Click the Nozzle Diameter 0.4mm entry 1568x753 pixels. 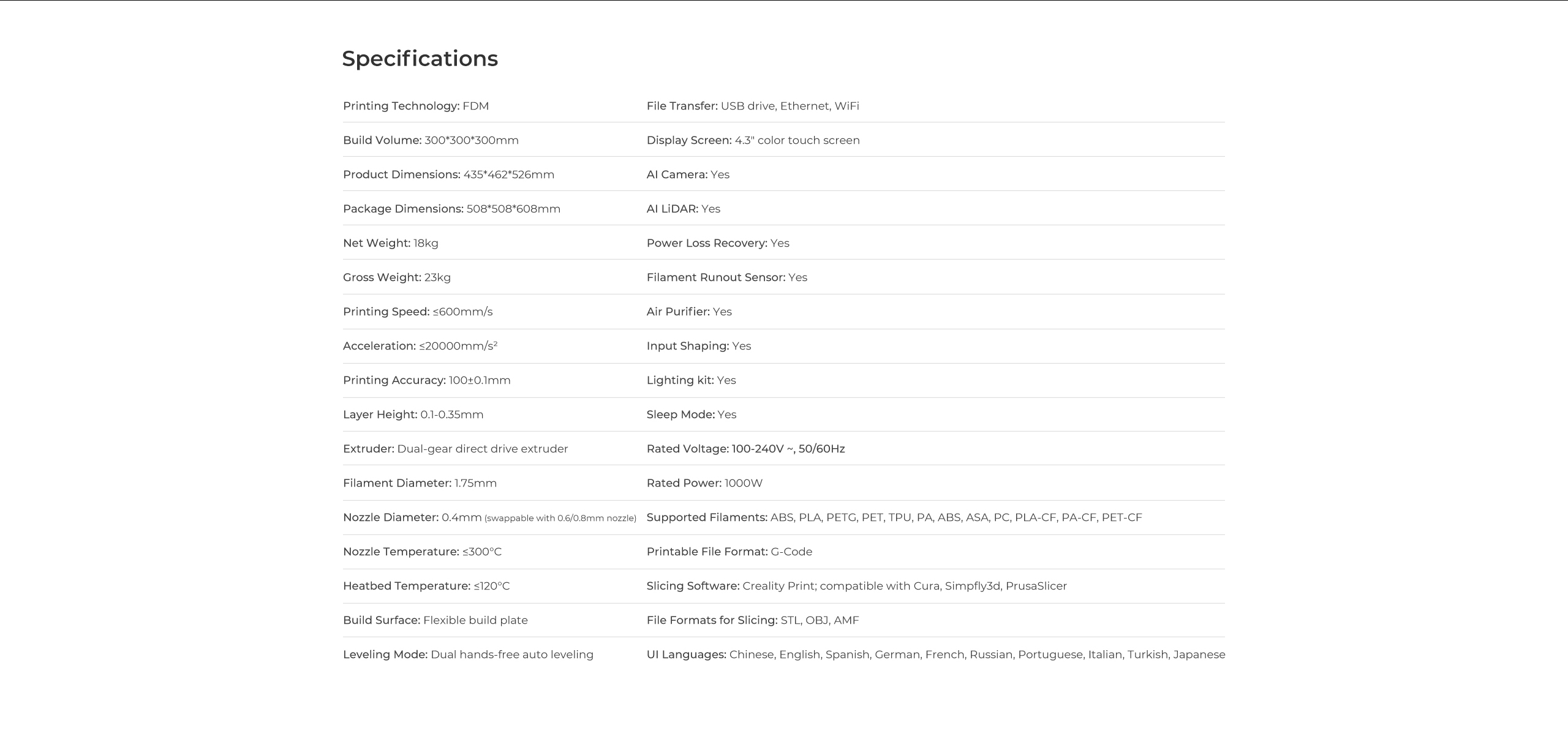tap(412, 517)
